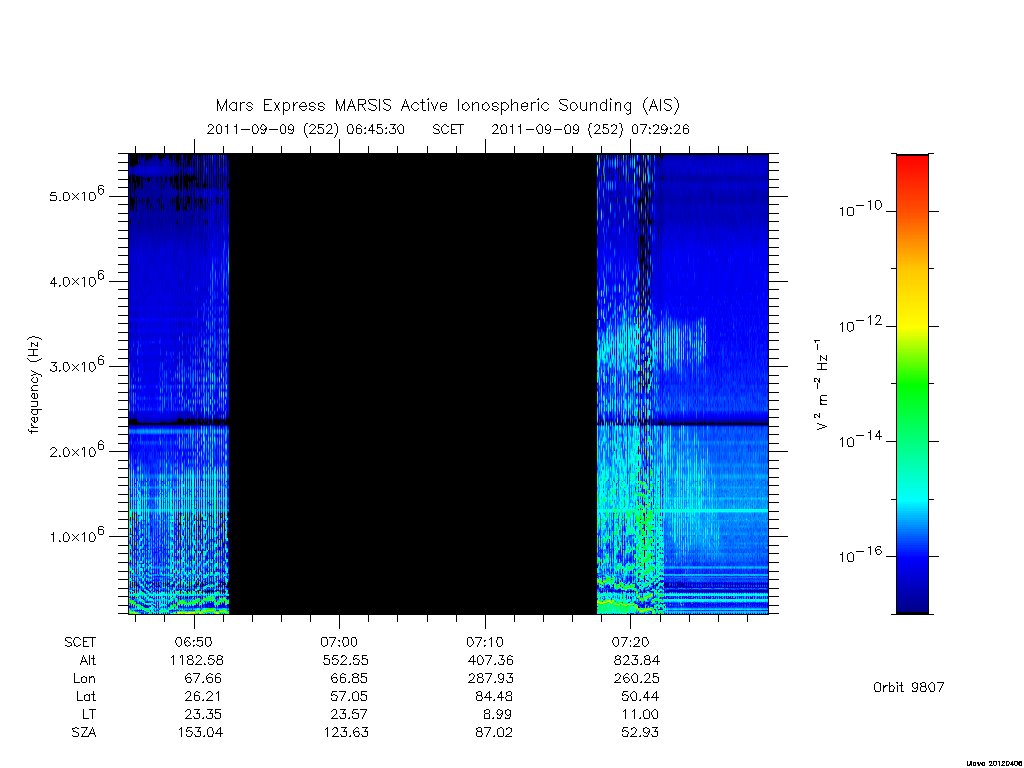Click the 10^-14 color bar tick label
The width and height of the screenshot is (1024, 768).
860,440
